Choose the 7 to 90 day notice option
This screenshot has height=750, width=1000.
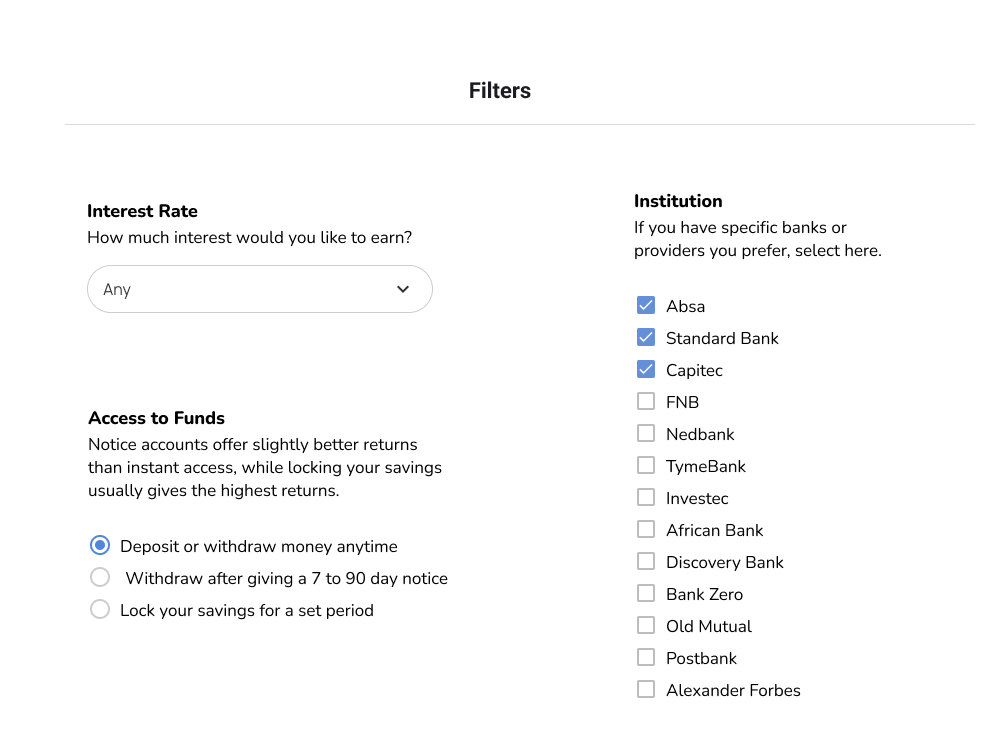[100, 577]
